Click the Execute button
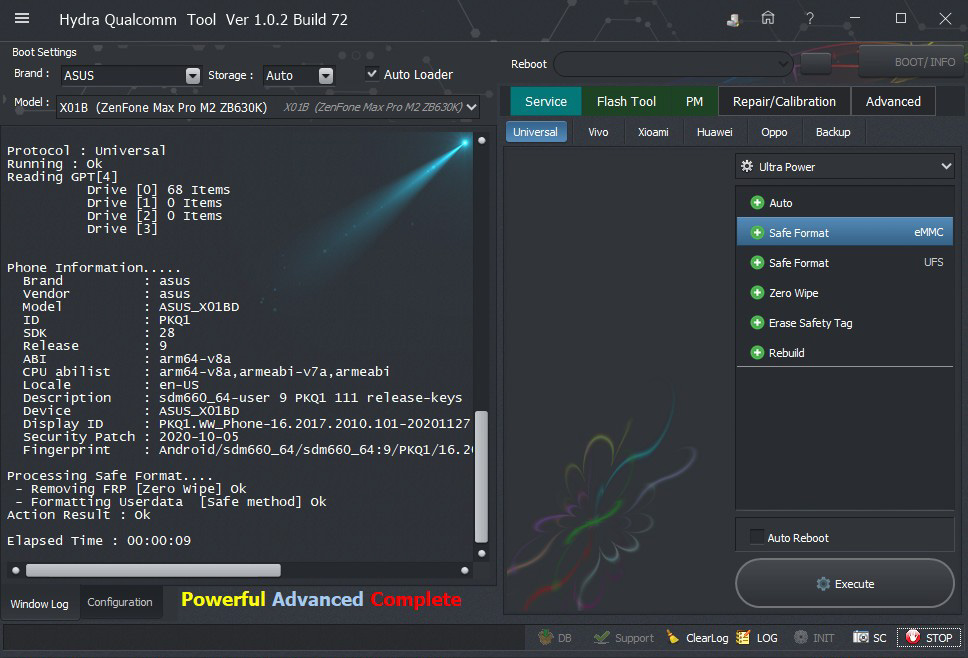Screen dimensions: 968x658 click(845, 584)
